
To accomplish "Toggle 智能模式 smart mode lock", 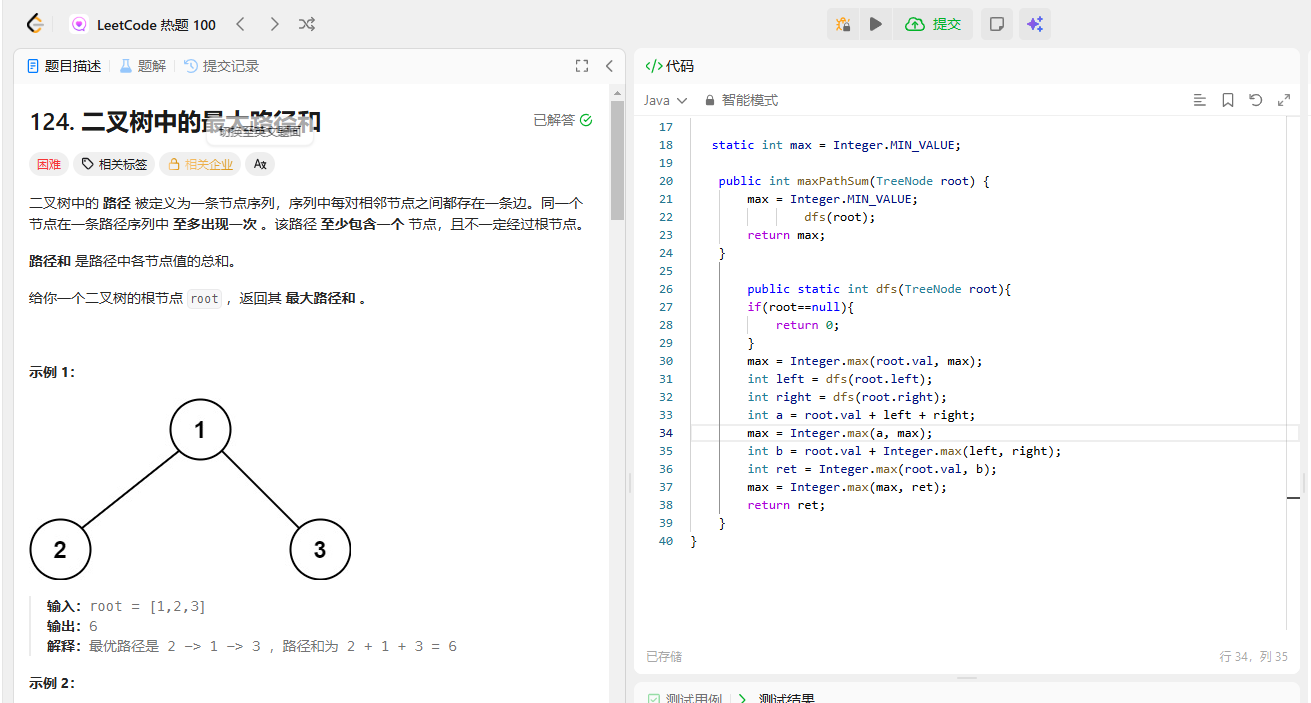I will point(741,100).
